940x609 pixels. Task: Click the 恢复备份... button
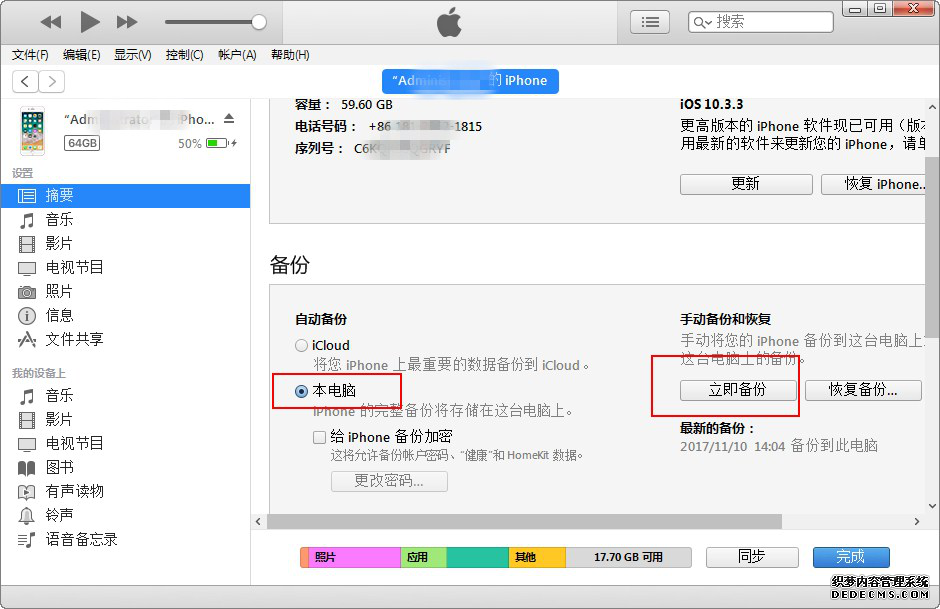click(x=863, y=390)
